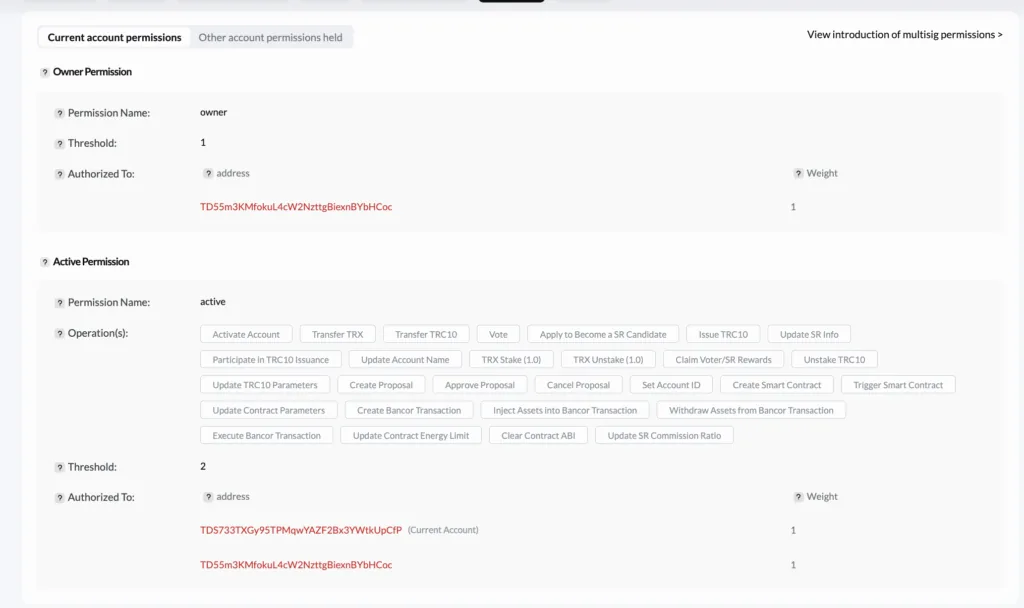This screenshot has width=1024, height=608.
Task: Click Inject Assets into Bancor Transaction tag
Action: pos(565,411)
